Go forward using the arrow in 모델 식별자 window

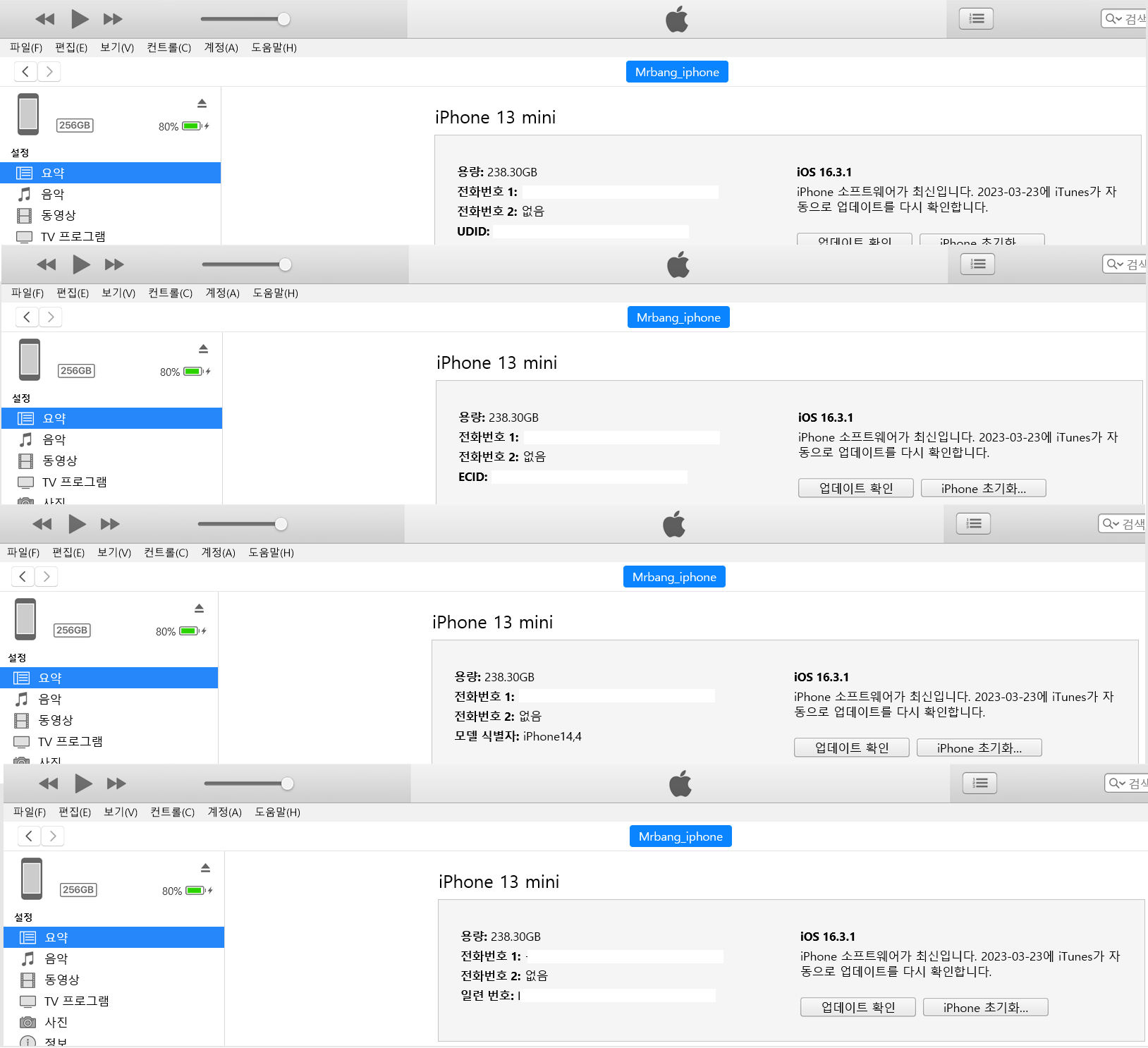pos(47,576)
